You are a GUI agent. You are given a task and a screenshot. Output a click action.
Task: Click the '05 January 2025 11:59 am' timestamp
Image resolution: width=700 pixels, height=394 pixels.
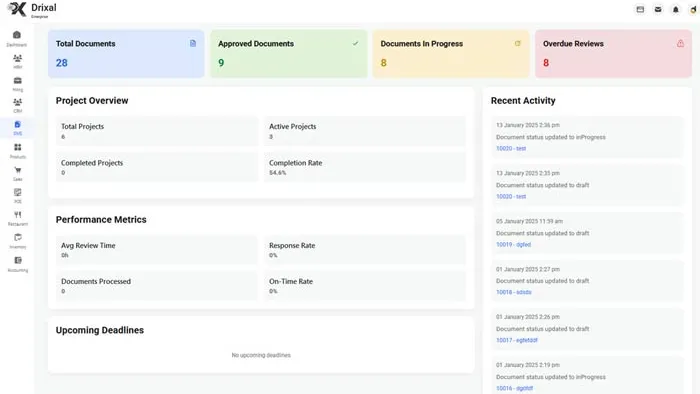(x=529, y=221)
